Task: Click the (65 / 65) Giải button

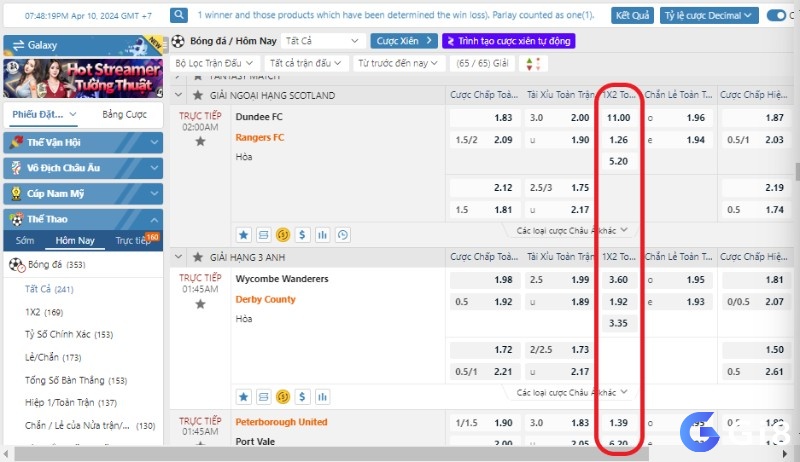Action: [x=482, y=63]
